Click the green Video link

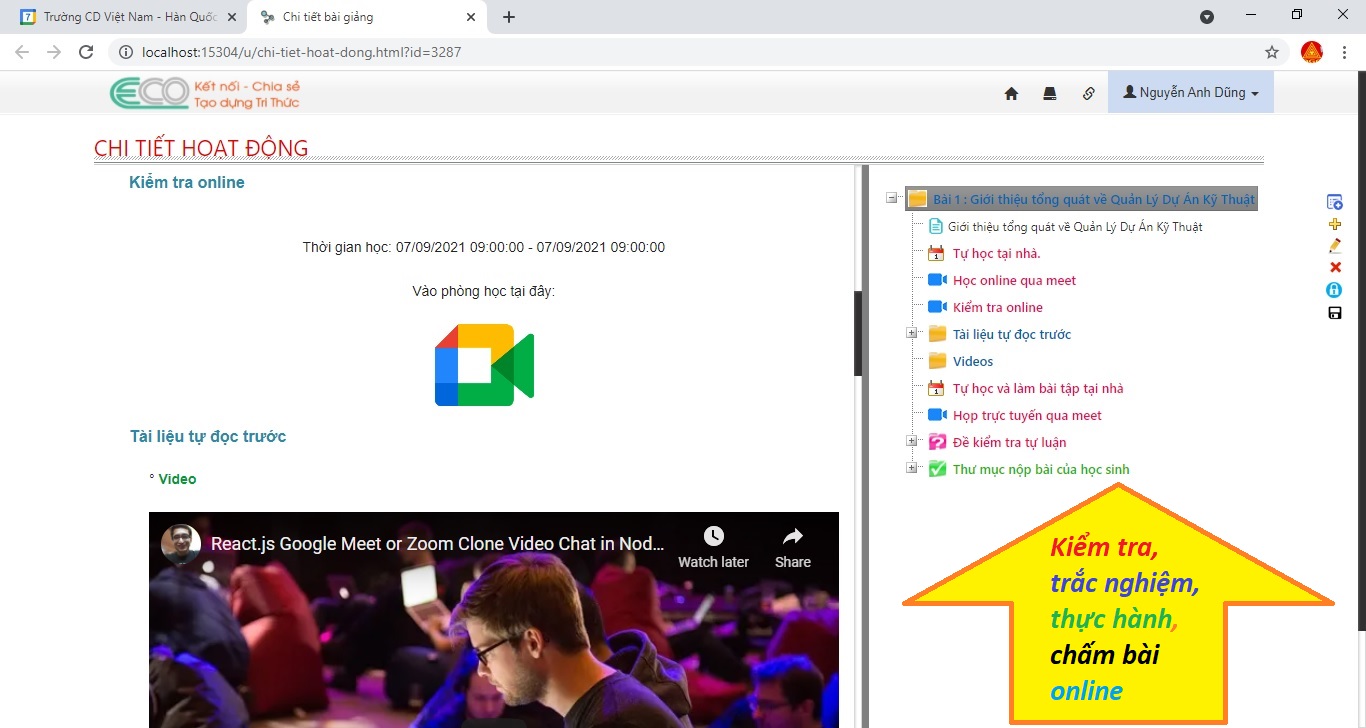click(x=177, y=479)
